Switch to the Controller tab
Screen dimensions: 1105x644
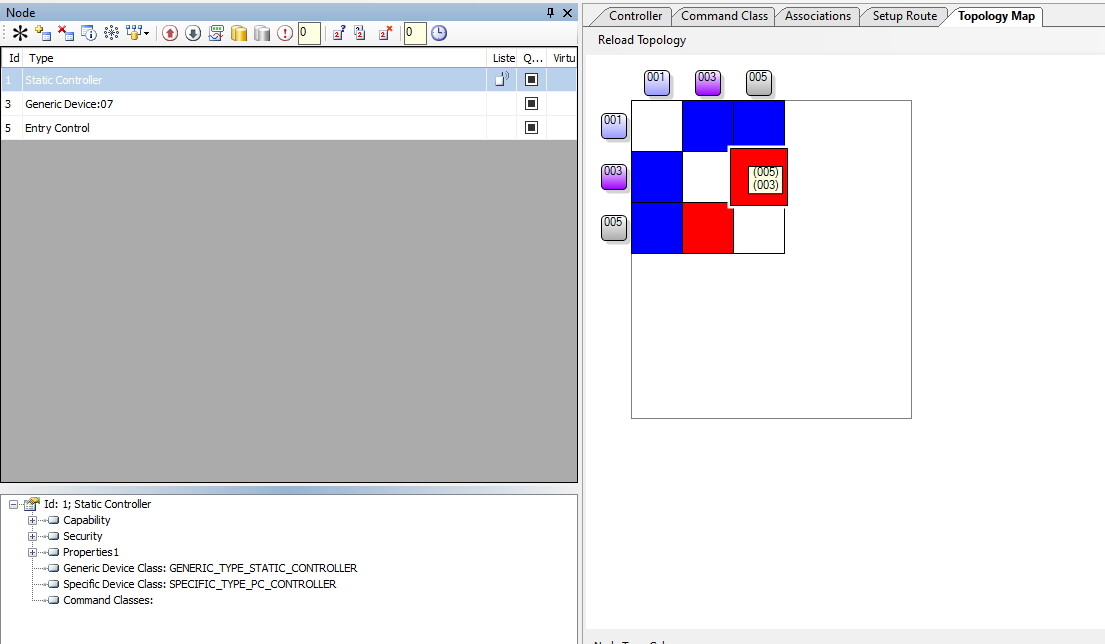pyautogui.click(x=635, y=16)
